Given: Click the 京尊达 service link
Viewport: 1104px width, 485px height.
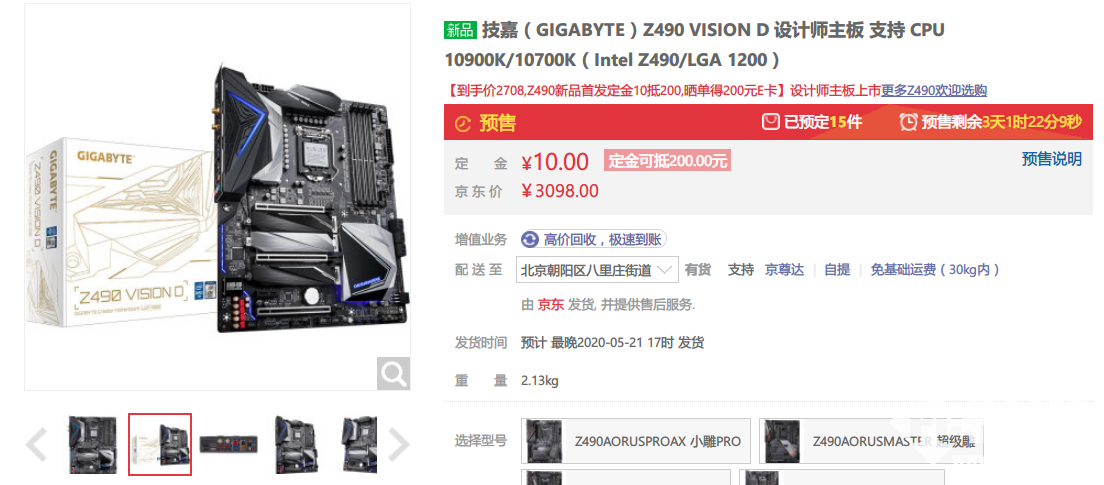Looking at the screenshot, I should click(x=784, y=270).
